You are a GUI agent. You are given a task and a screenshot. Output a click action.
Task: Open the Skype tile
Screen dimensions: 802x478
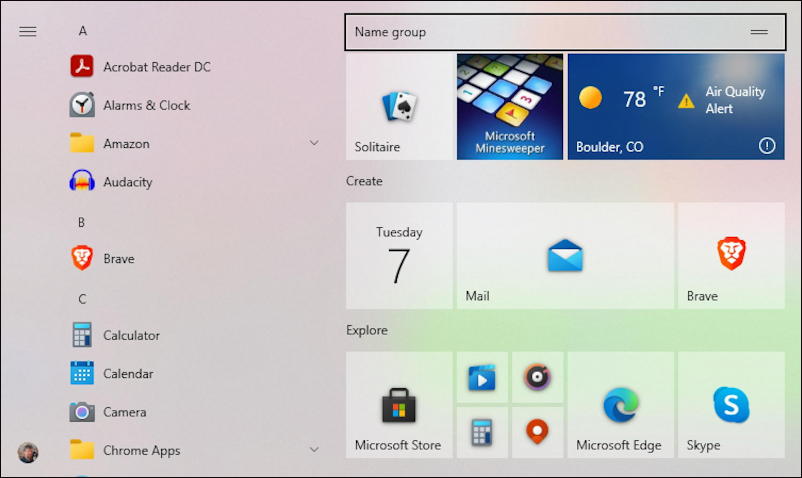(731, 405)
